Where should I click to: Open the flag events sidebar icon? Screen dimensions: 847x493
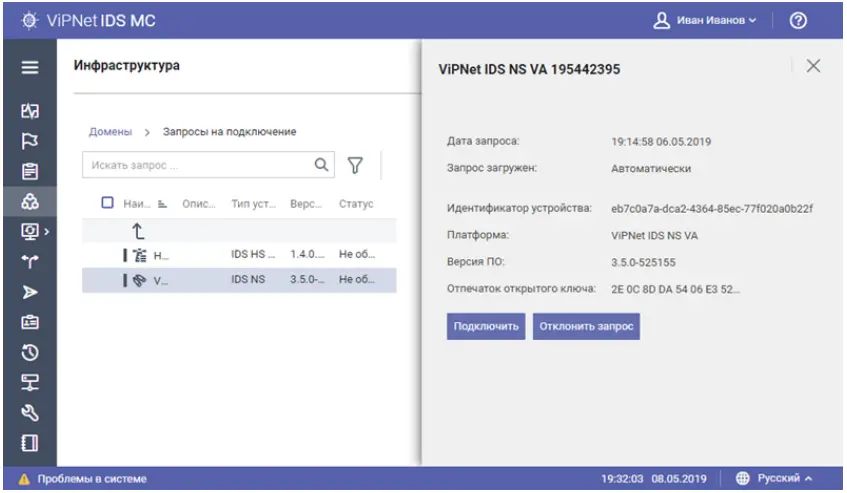[30, 141]
